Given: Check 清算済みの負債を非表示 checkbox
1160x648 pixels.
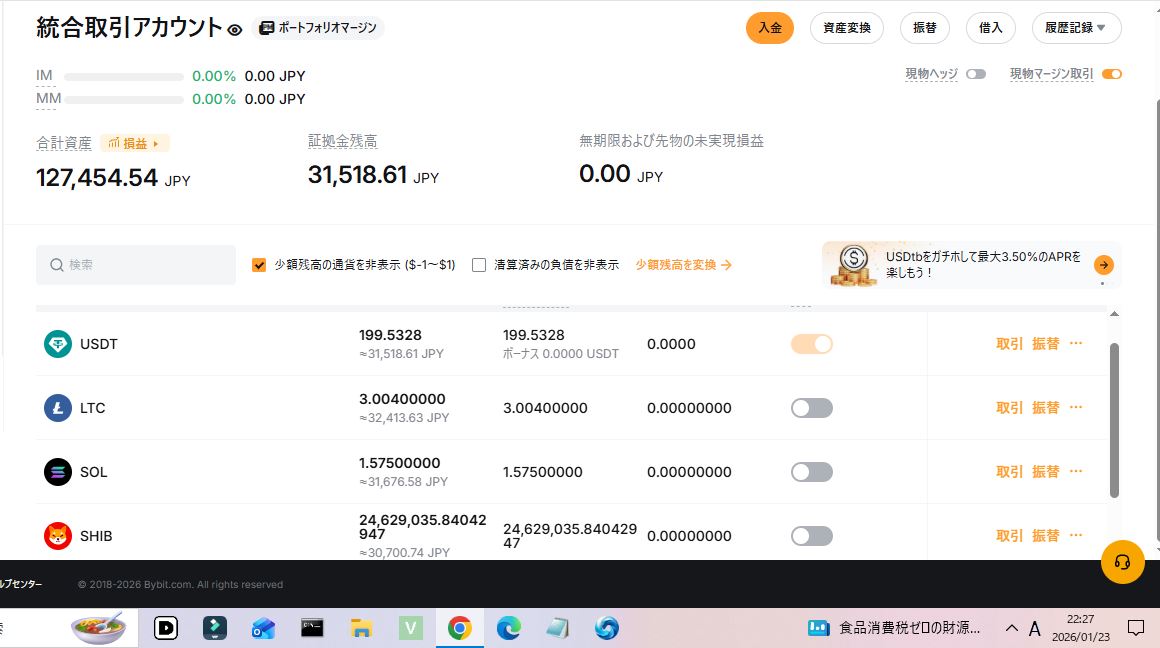Looking at the screenshot, I should coord(479,265).
